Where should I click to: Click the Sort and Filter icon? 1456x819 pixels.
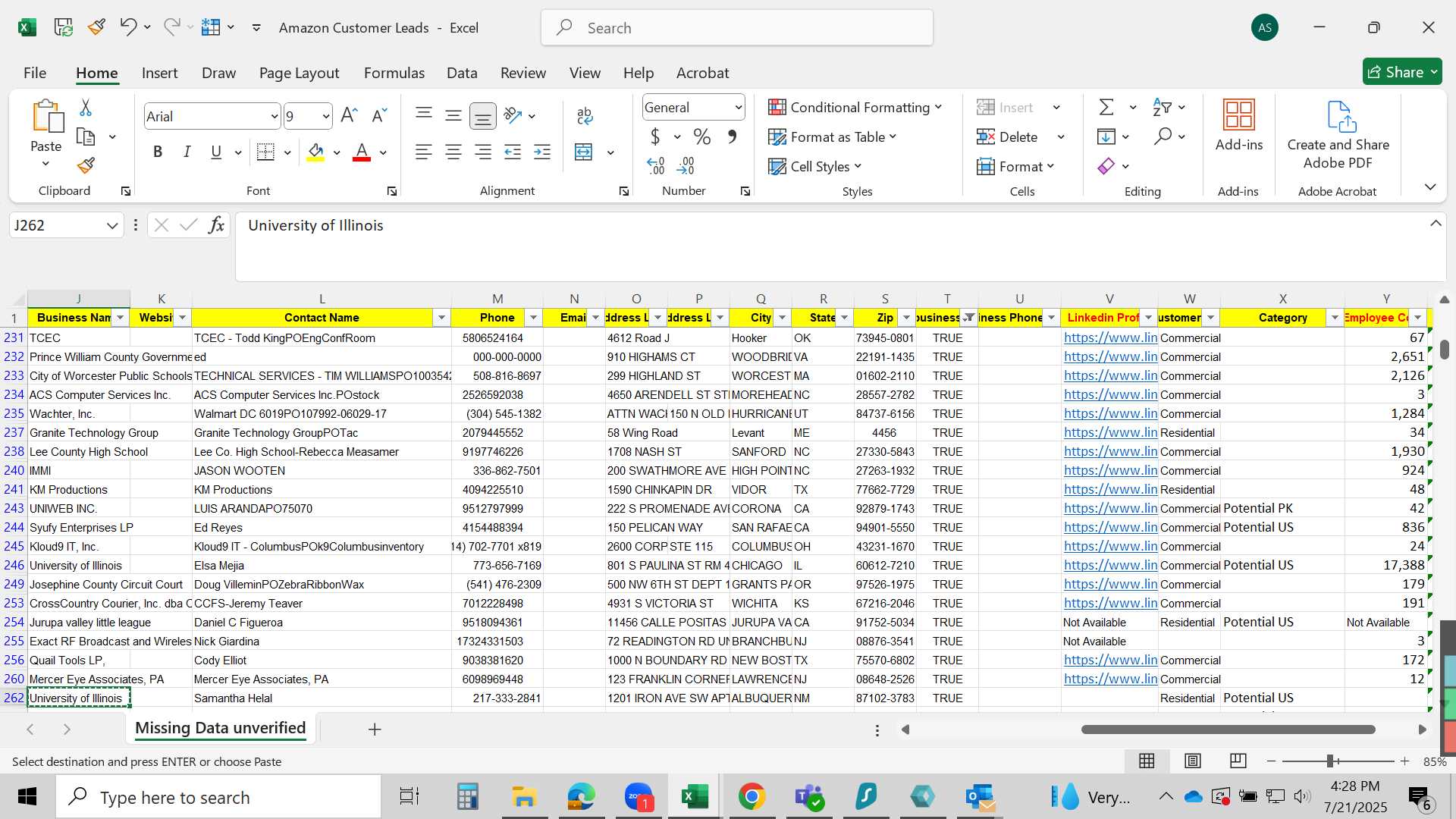point(1161,108)
